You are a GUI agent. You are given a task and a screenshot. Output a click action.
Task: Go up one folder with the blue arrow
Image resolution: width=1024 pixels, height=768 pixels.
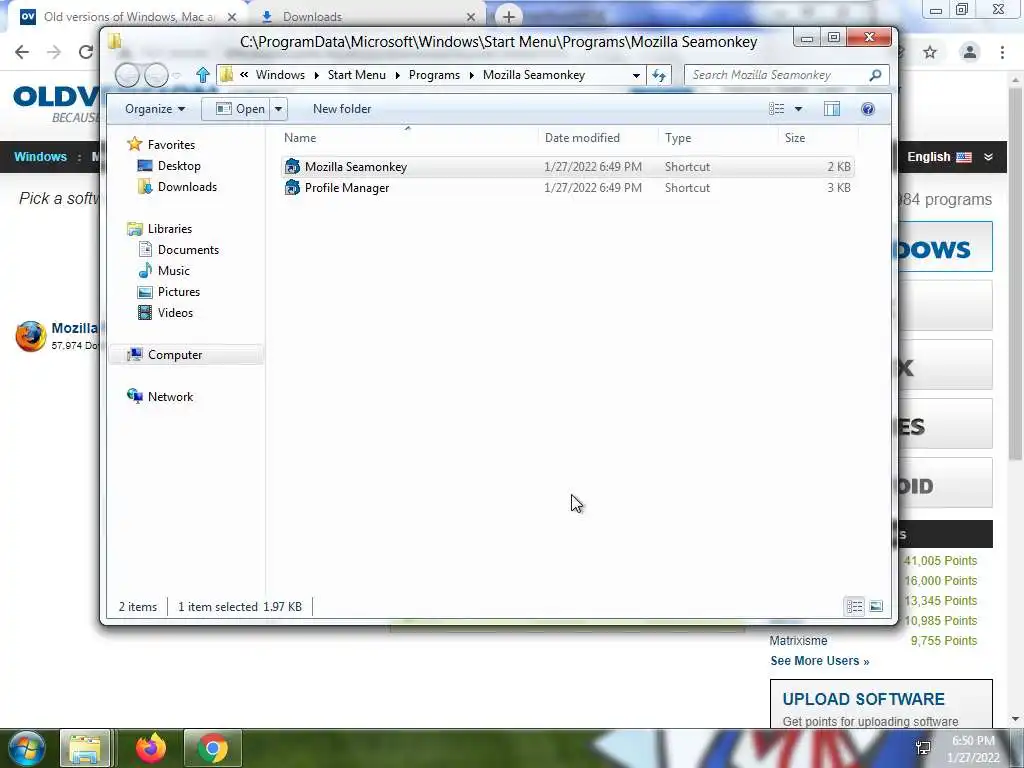(202, 75)
